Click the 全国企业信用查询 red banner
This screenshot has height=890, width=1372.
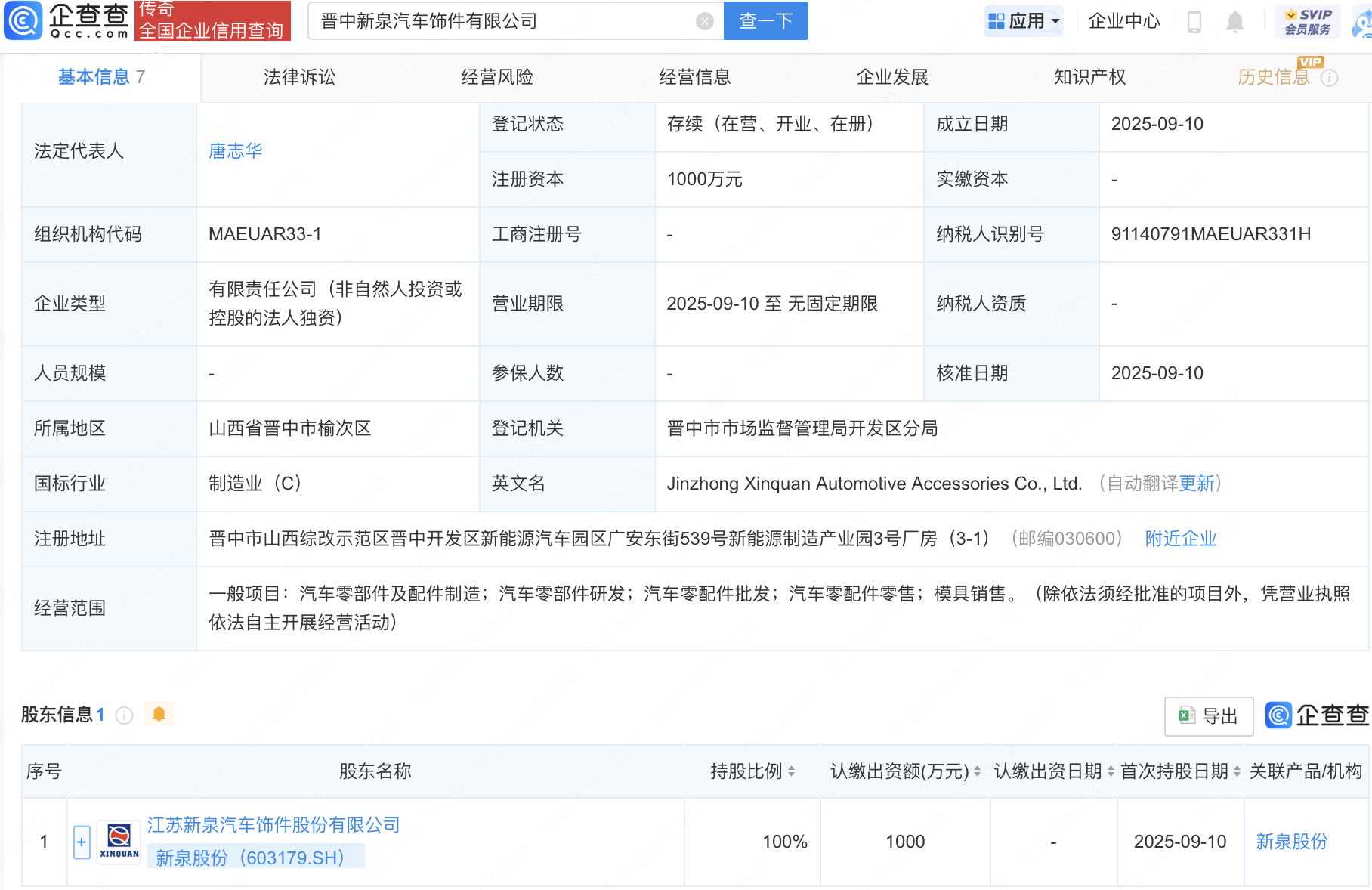212,20
